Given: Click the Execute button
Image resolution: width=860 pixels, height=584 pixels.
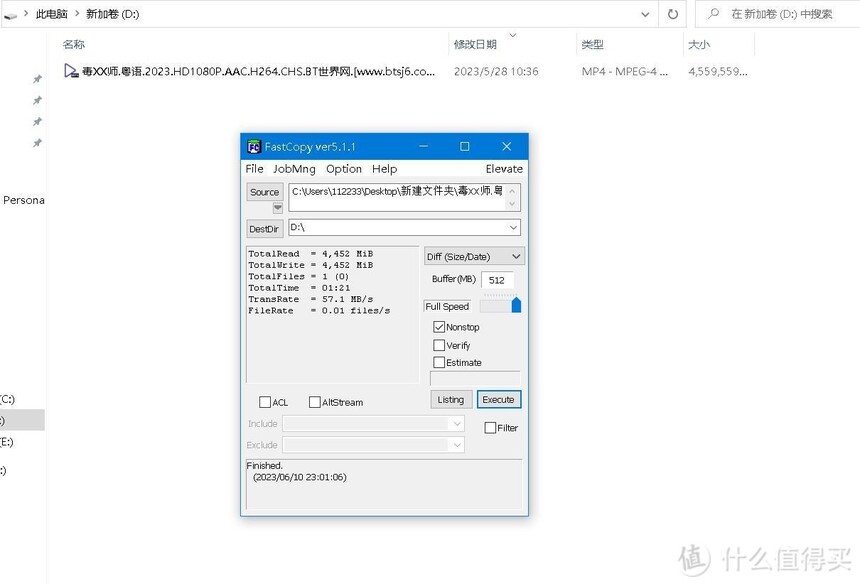Looking at the screenshot, I should (x=499, y=400).
